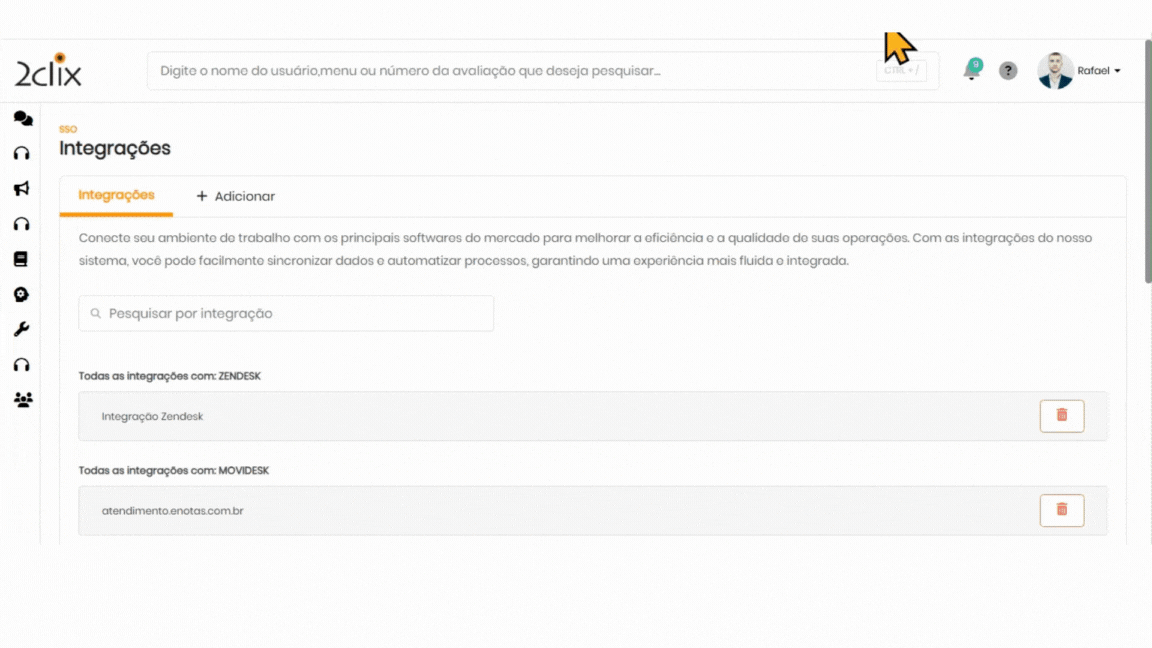Click headset icon just below the wrench
The height and width of the screenshot is (648, 1152).
click(x=21, y=365)
